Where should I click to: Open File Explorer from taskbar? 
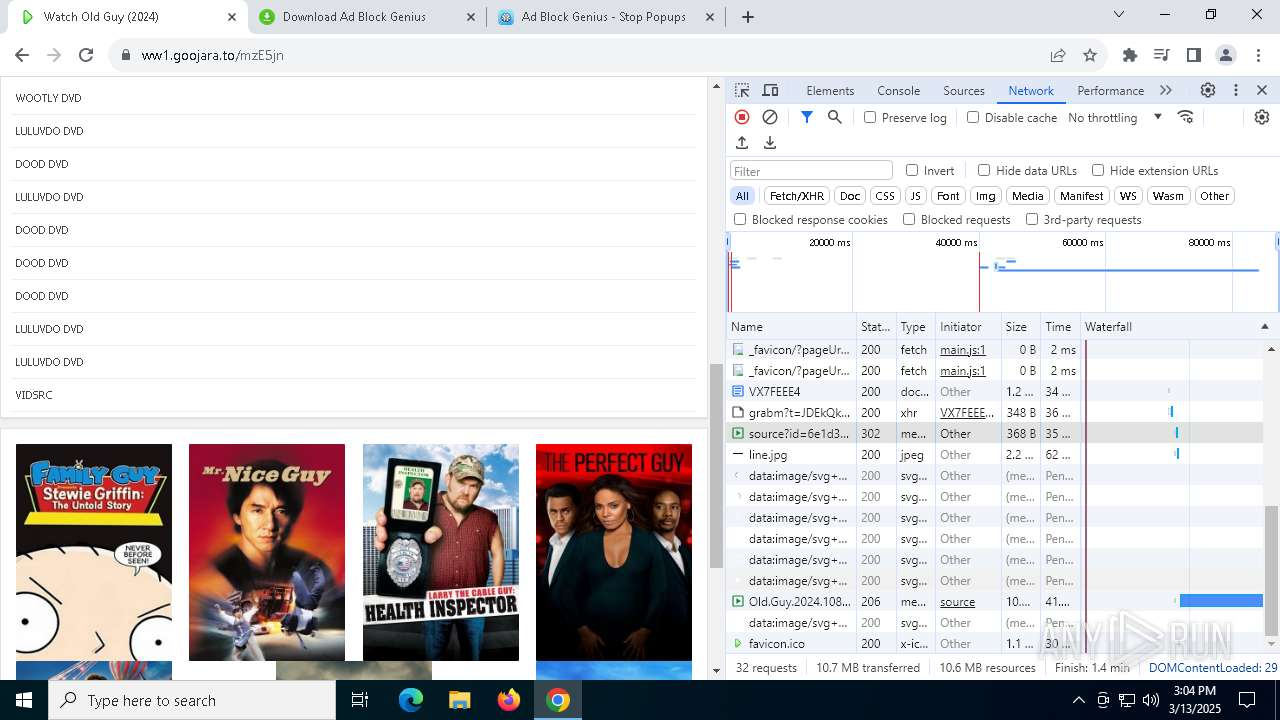(x=460, y=700)
